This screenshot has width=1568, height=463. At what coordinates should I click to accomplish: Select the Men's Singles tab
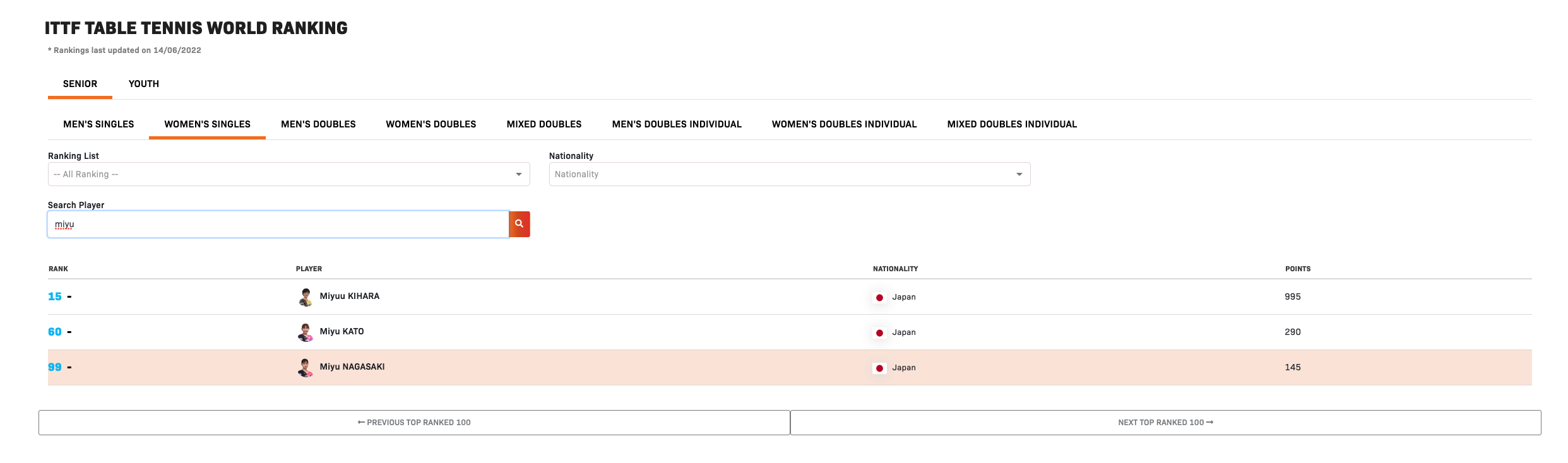[98, 124]
